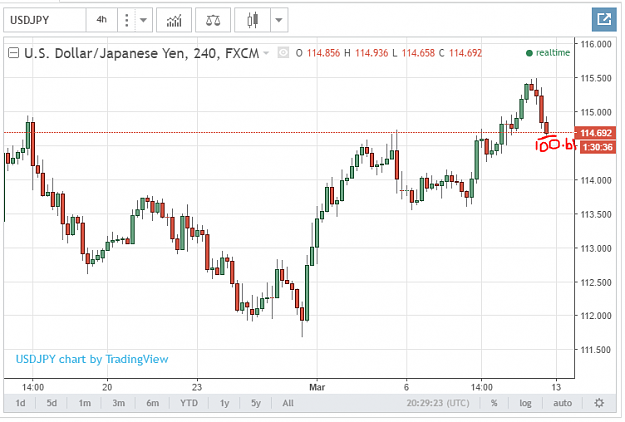Click the 13 date axis label
The height and width of the screenshot is (422, 625).
coord(556,387)
